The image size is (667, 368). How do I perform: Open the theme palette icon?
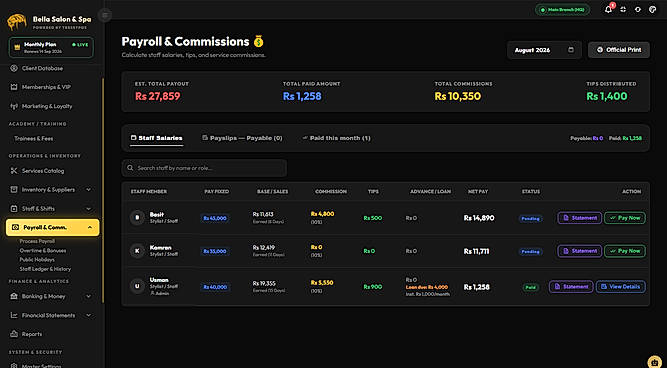653,10
